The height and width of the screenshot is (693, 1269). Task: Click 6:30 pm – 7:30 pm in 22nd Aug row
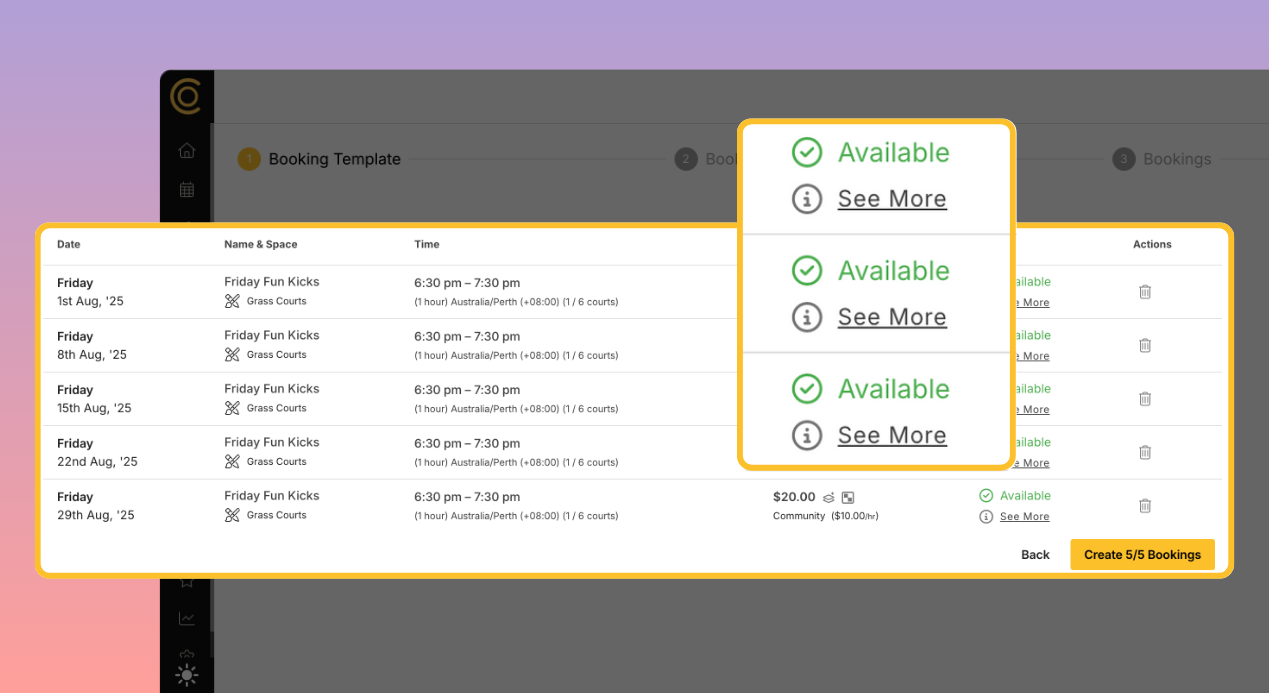(467, 444)
